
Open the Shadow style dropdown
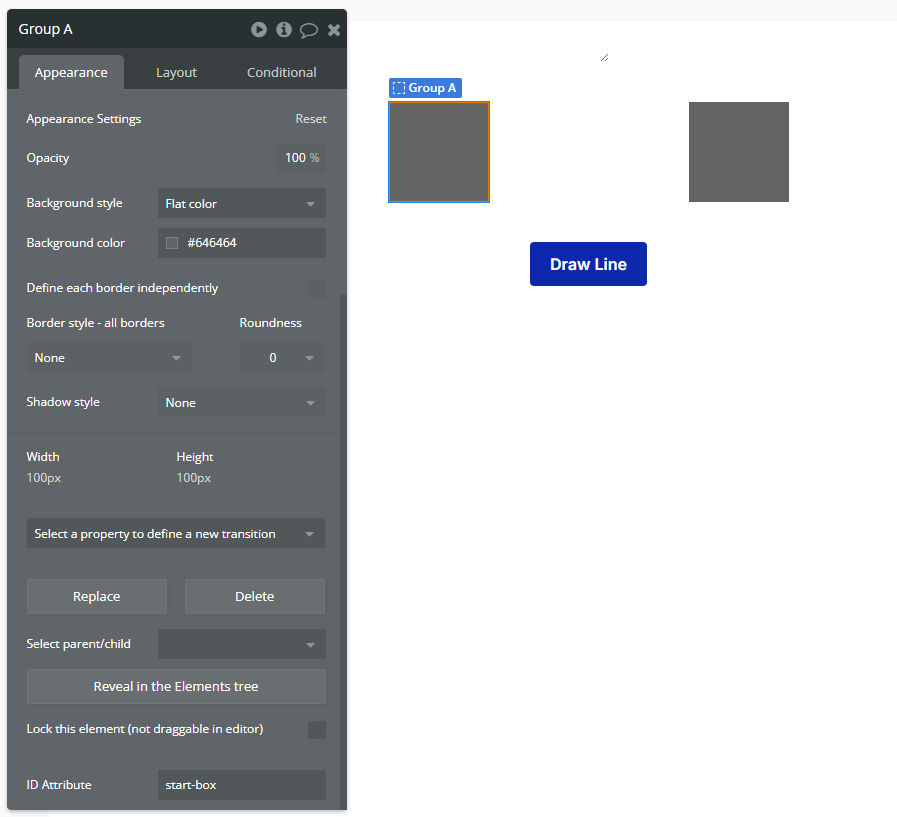pyautogui.click(x=241, y=402)
